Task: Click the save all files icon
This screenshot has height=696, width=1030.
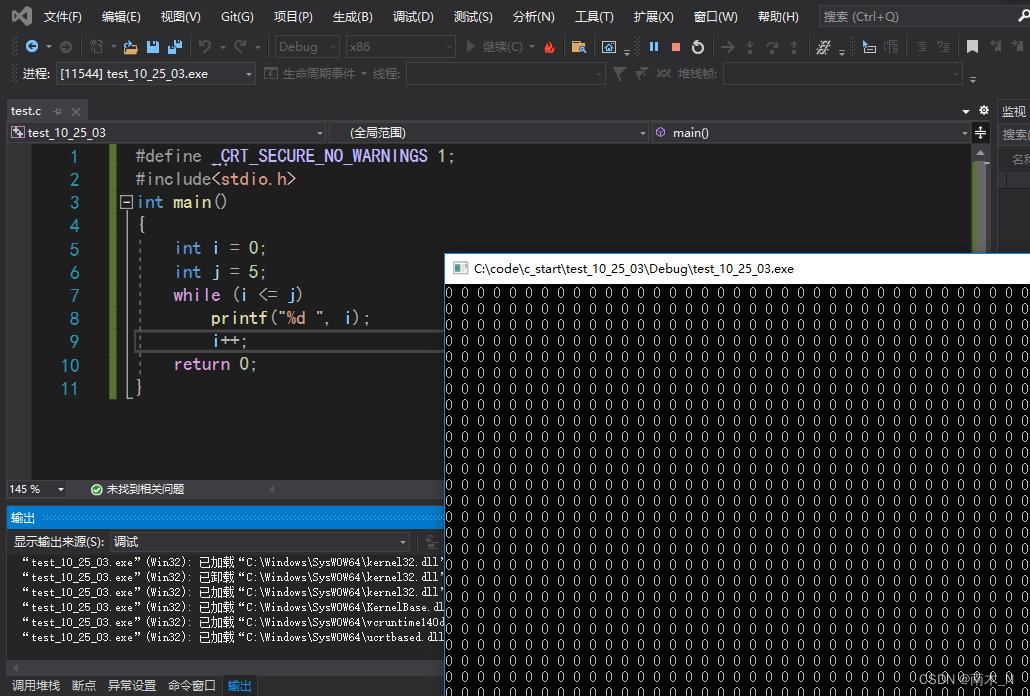Action: (x=175, y=47)
